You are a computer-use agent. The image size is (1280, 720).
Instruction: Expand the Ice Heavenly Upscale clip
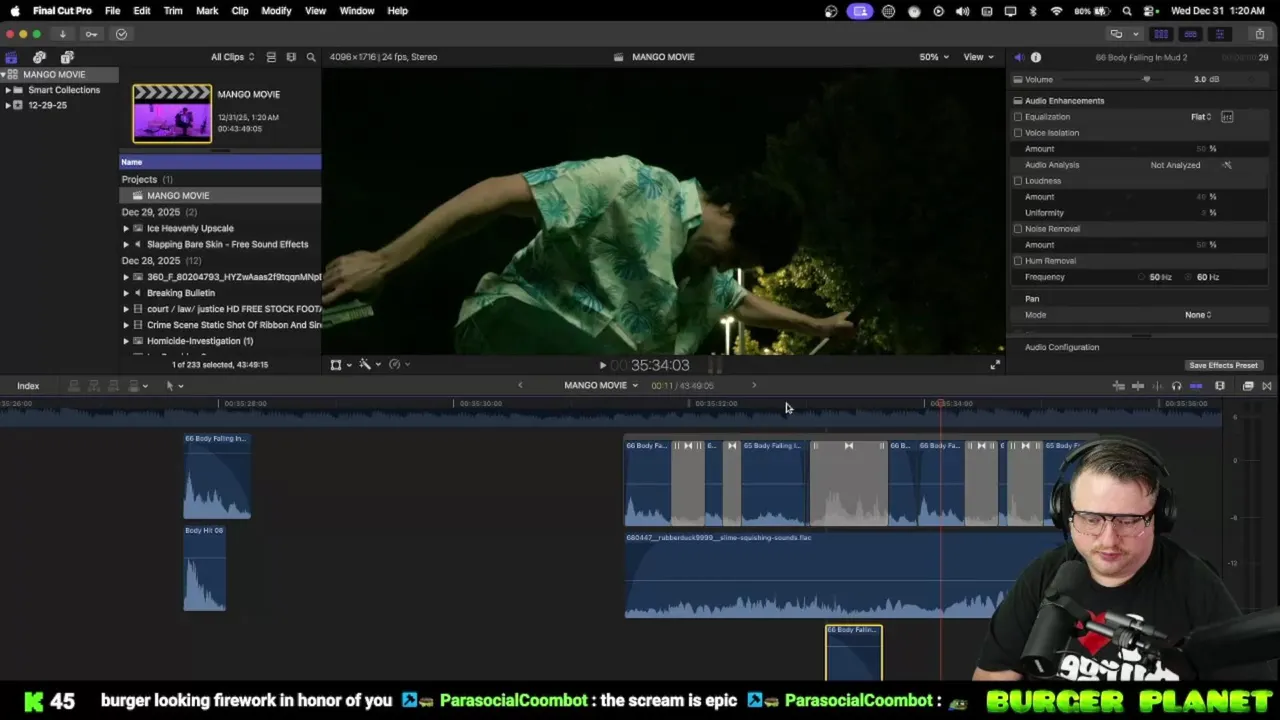coord(126,228)
